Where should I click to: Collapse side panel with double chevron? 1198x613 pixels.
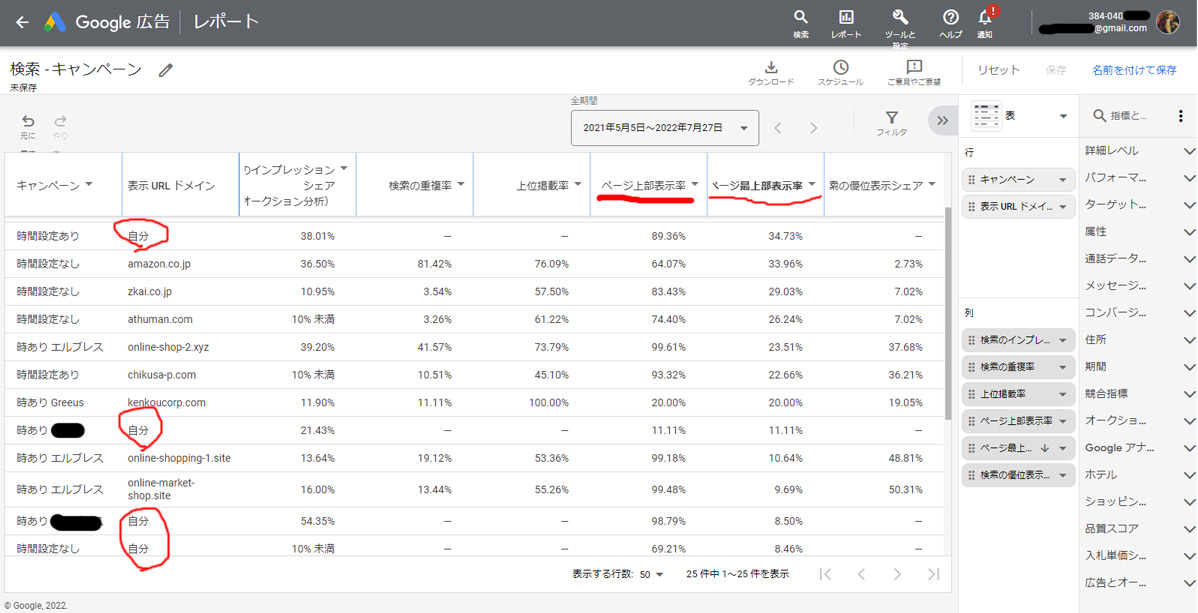(x=942, y=121)
